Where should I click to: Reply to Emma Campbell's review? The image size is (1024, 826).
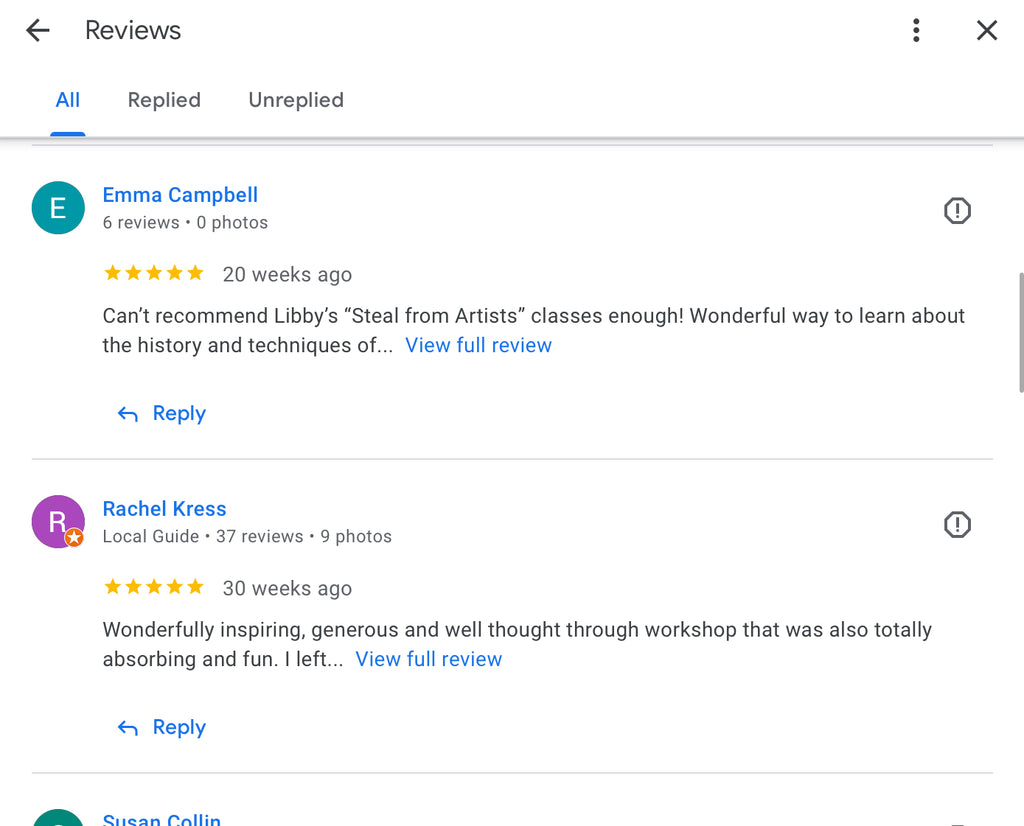coord(162,414)
